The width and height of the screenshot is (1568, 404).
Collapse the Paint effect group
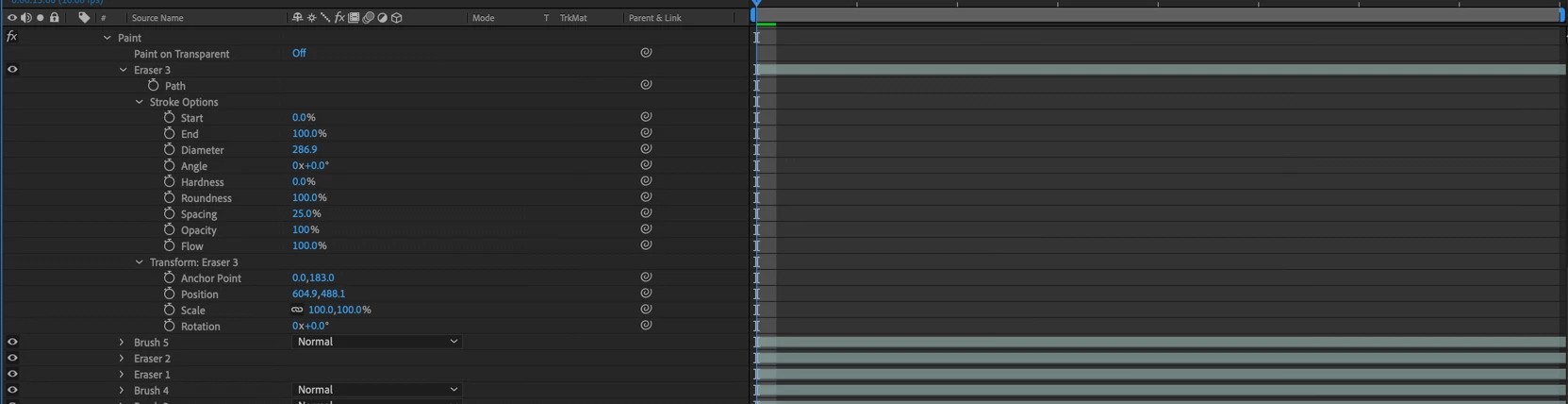(x=107, y=38)
